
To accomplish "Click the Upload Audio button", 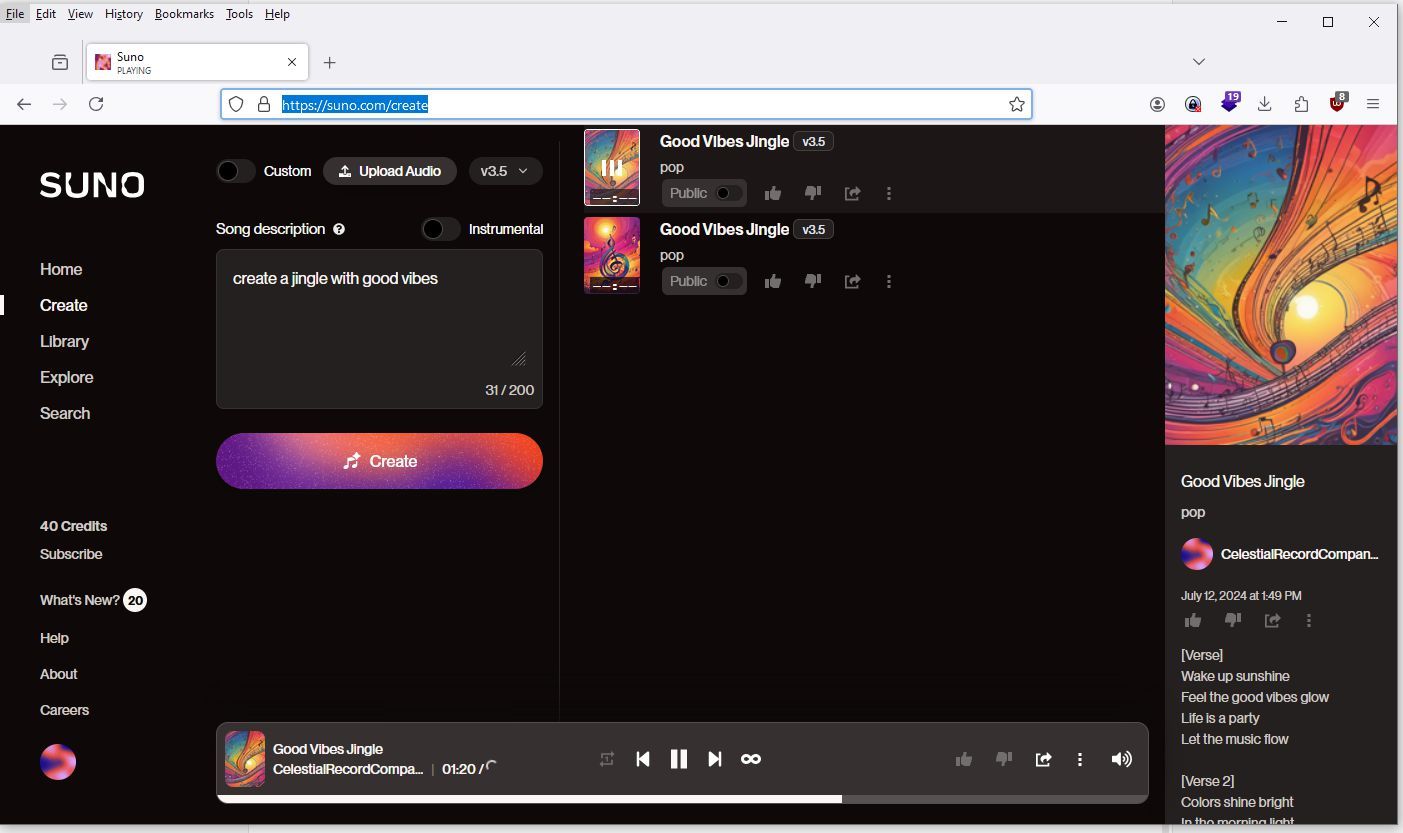I will pos(390,171).
